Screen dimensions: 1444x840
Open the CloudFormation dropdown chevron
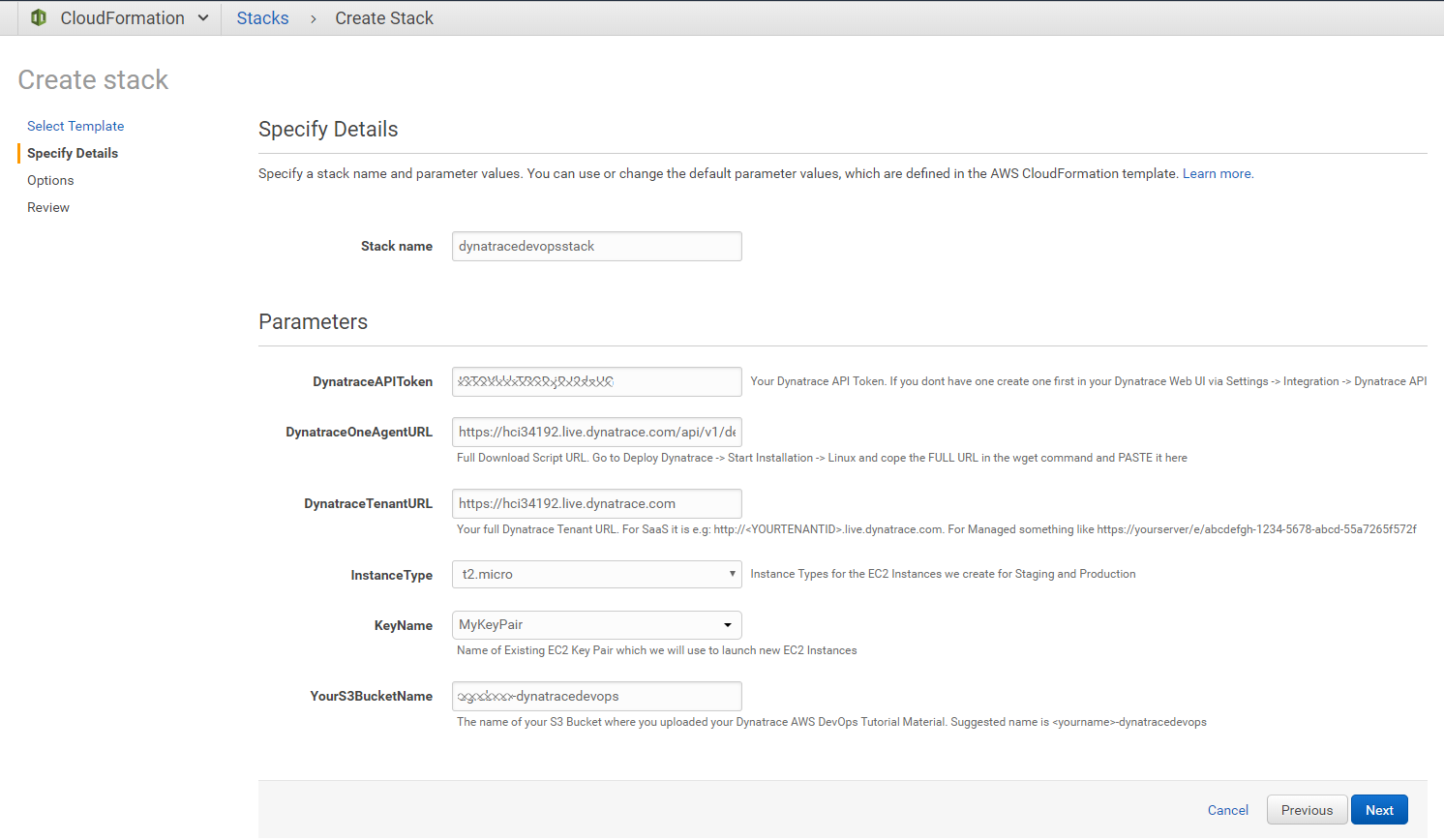point(203,17)
